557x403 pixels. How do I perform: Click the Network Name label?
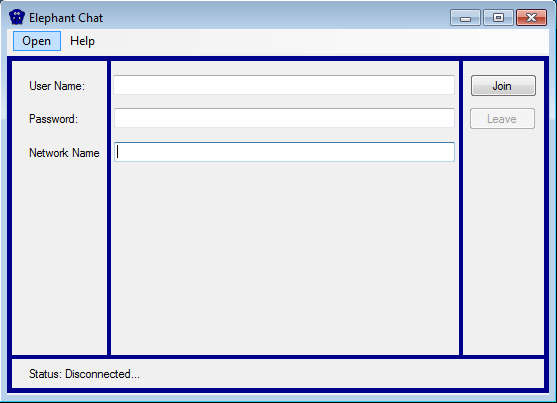[x=64, y=153]
